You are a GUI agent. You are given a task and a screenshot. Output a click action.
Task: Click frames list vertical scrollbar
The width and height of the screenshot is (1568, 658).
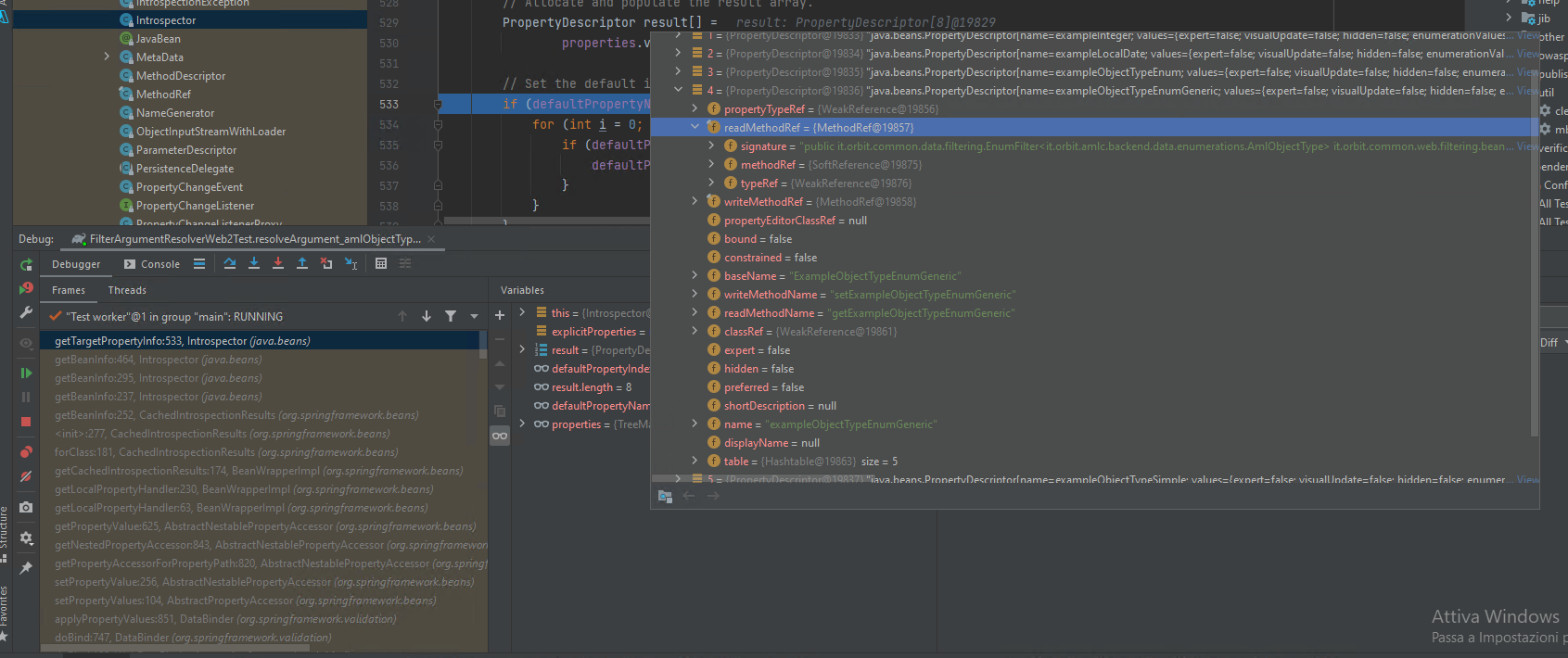coord(483,347)
